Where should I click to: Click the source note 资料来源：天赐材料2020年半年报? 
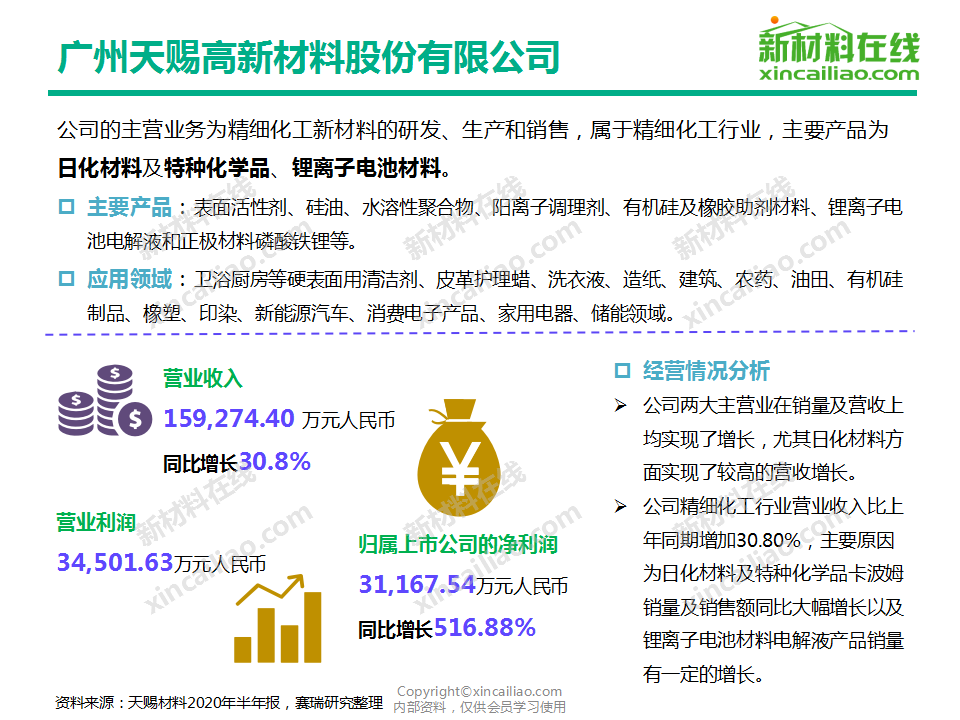168,702
